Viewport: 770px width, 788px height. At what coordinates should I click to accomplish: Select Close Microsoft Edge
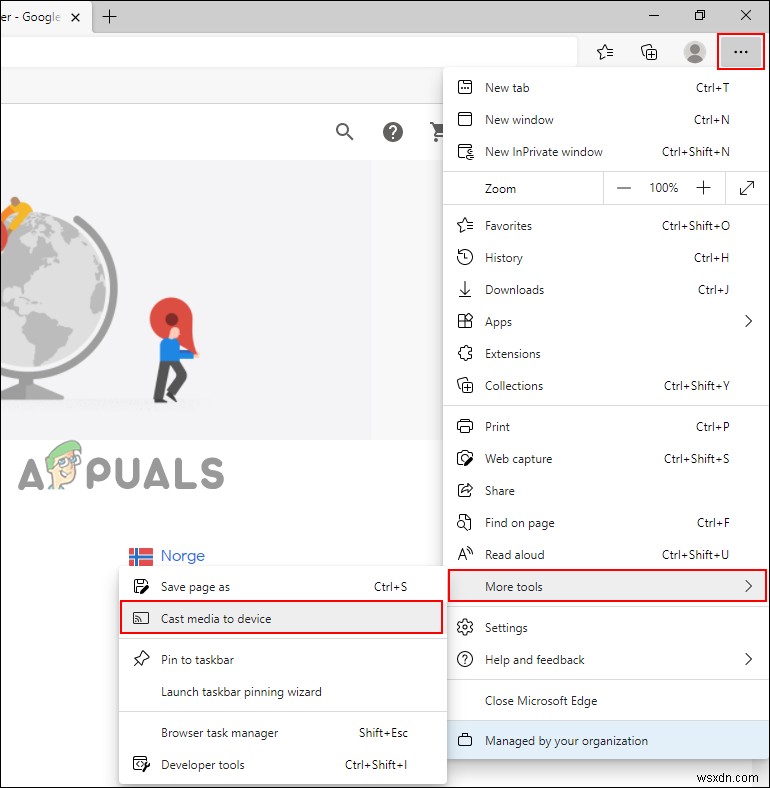coord(605,701)
